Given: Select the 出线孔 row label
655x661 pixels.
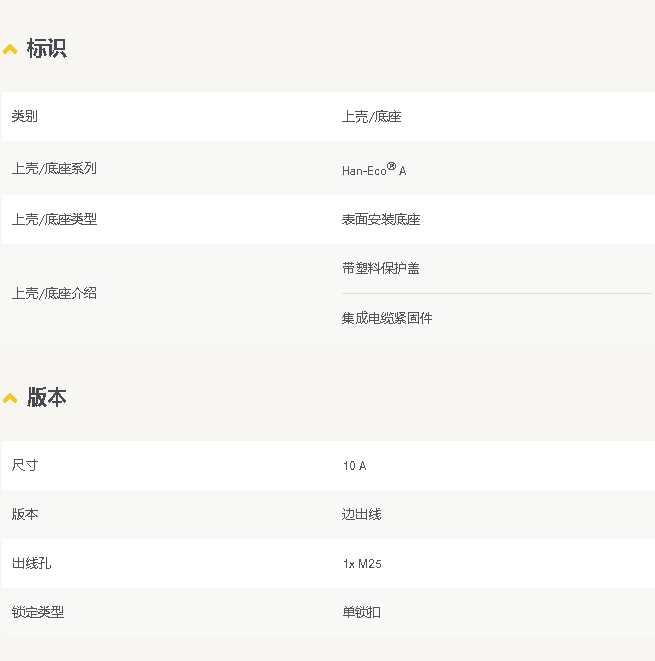Looking at the screenshot, I should click(31, 563).
